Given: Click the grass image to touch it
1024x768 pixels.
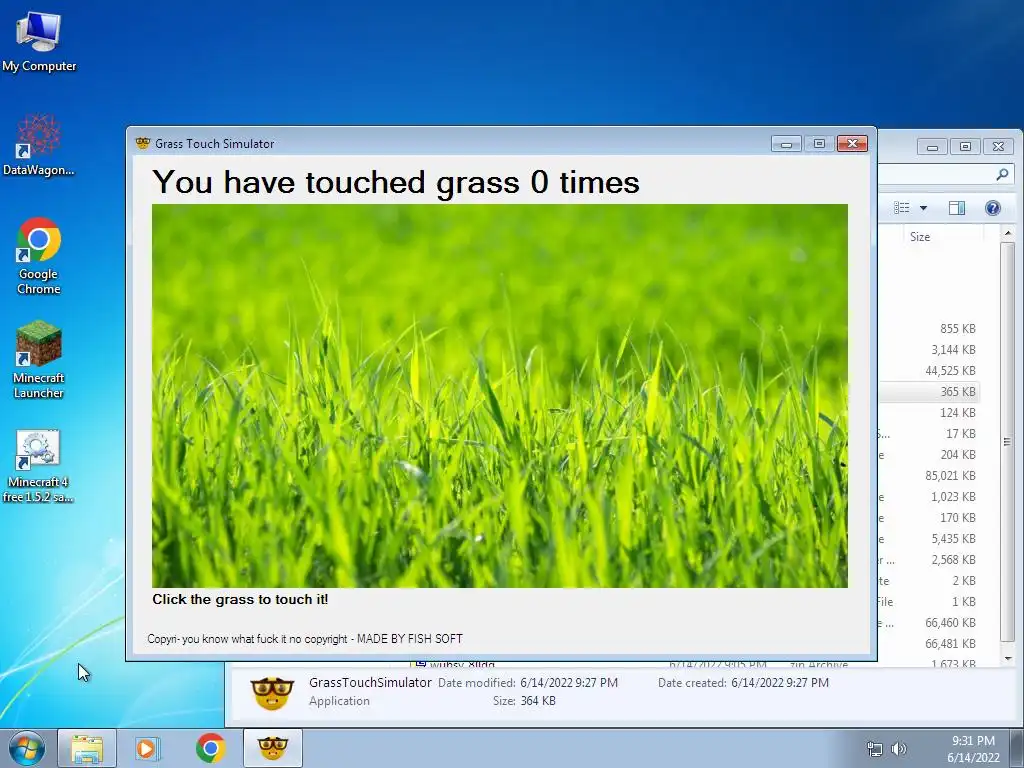Looking at the screenshot, I should click(500, 396).
